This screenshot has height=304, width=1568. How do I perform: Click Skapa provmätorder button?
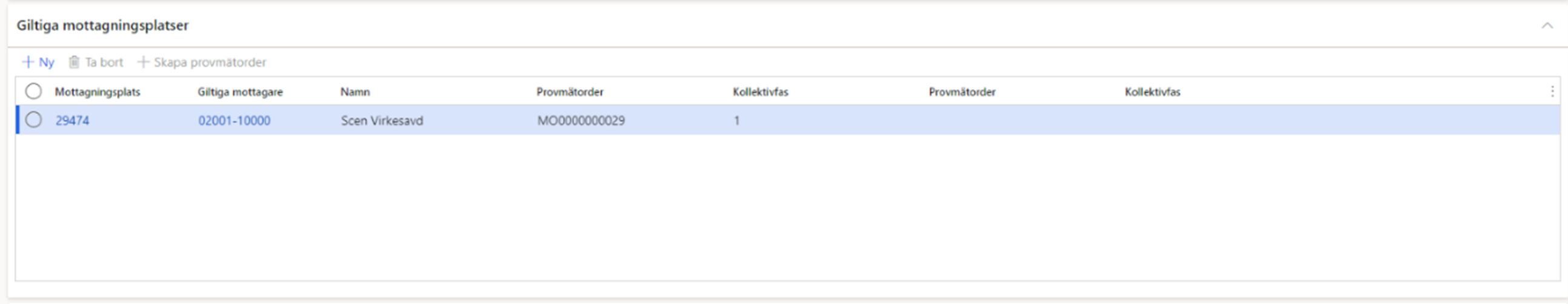point(201,62)
